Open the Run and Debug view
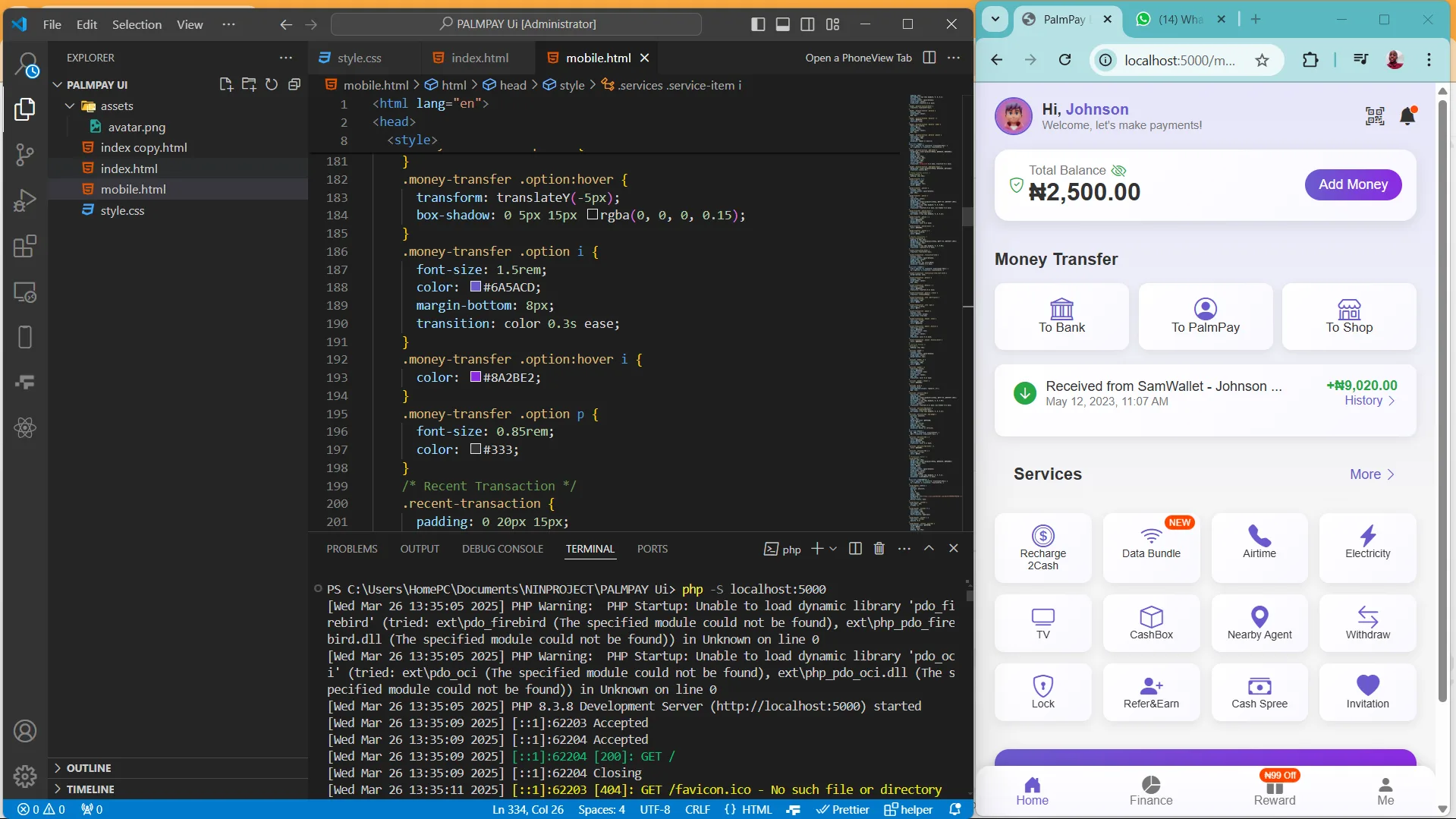1456x819 pixels. pos(25,200)
